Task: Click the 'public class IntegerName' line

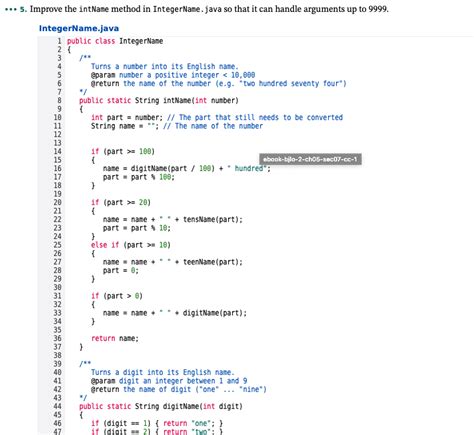Action: click(115, 41)
